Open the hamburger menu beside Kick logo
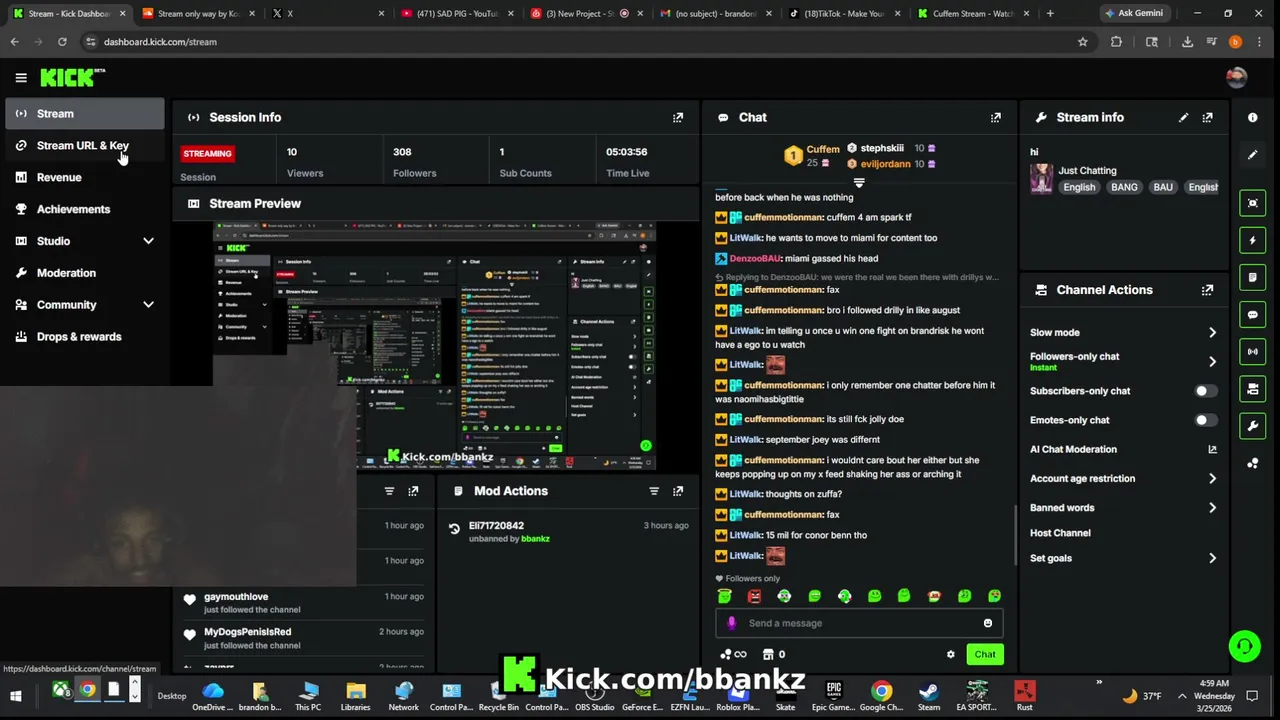 (x=21, y=77)
